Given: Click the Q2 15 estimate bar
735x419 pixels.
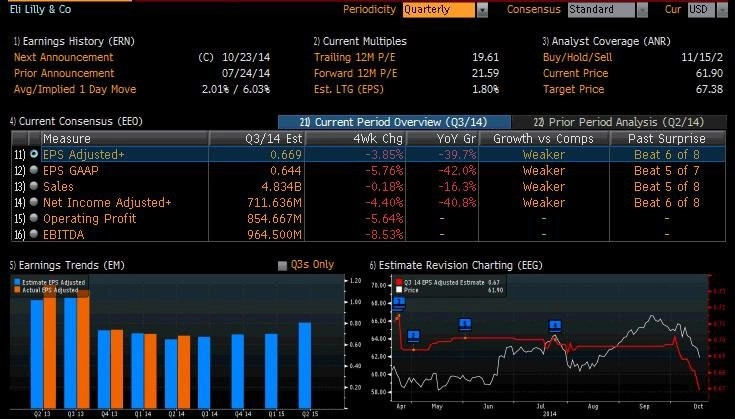Looking at the screenshot, I should click(x=305, y=365).
